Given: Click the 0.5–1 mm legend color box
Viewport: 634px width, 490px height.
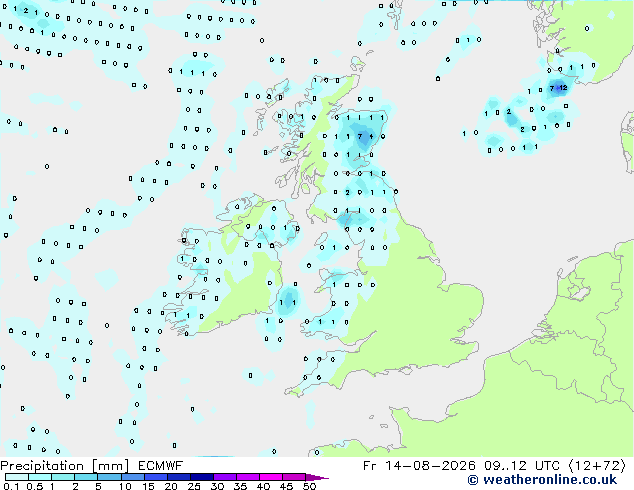Looking at the screenshot, I should 40,477.
